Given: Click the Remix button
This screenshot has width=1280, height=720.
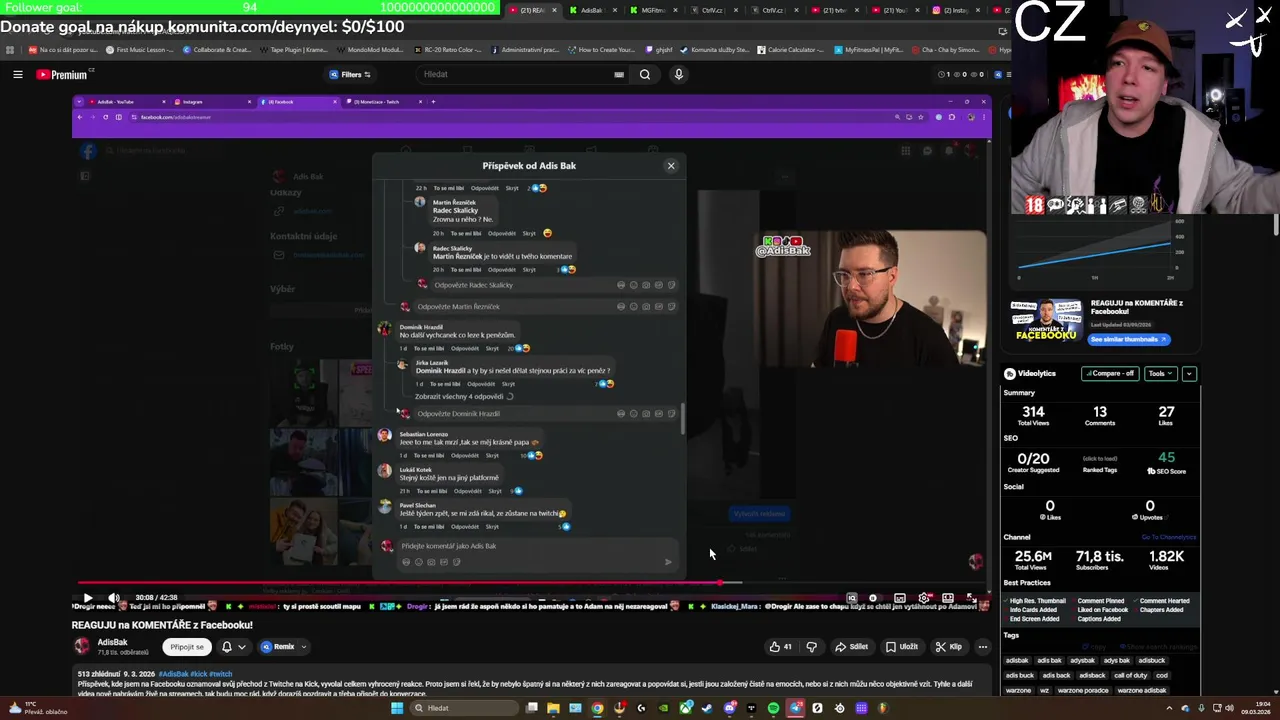Looking at the screenshot, I should (x=279, y=647).
